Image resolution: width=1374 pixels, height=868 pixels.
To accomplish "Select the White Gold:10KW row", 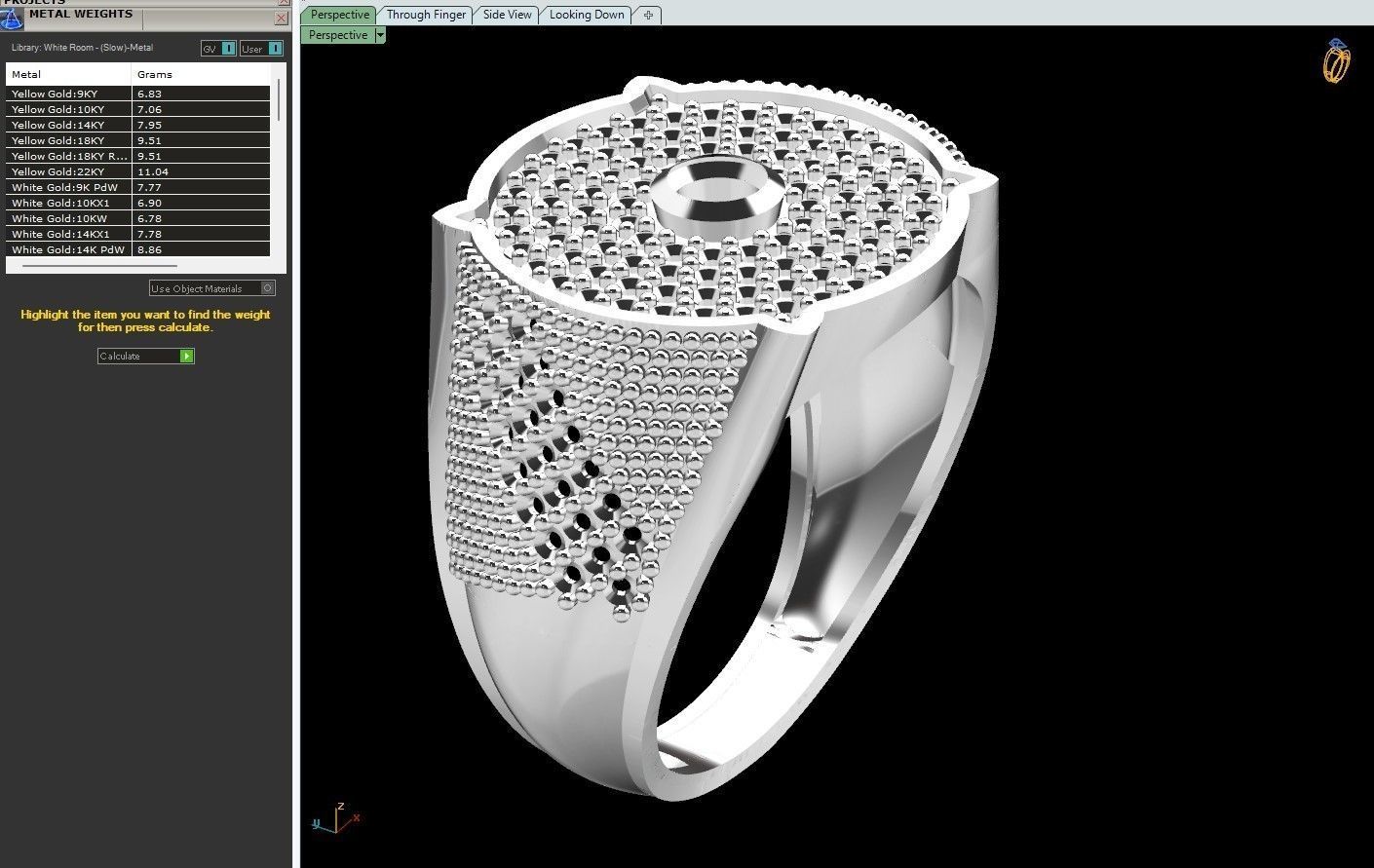I will click(x=138, y=218).
